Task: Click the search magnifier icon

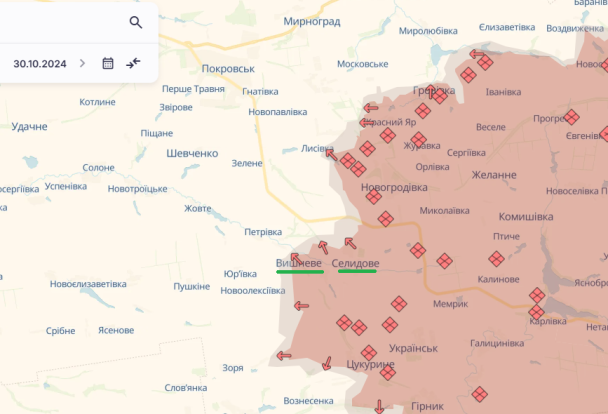Action: pos(135,22)
